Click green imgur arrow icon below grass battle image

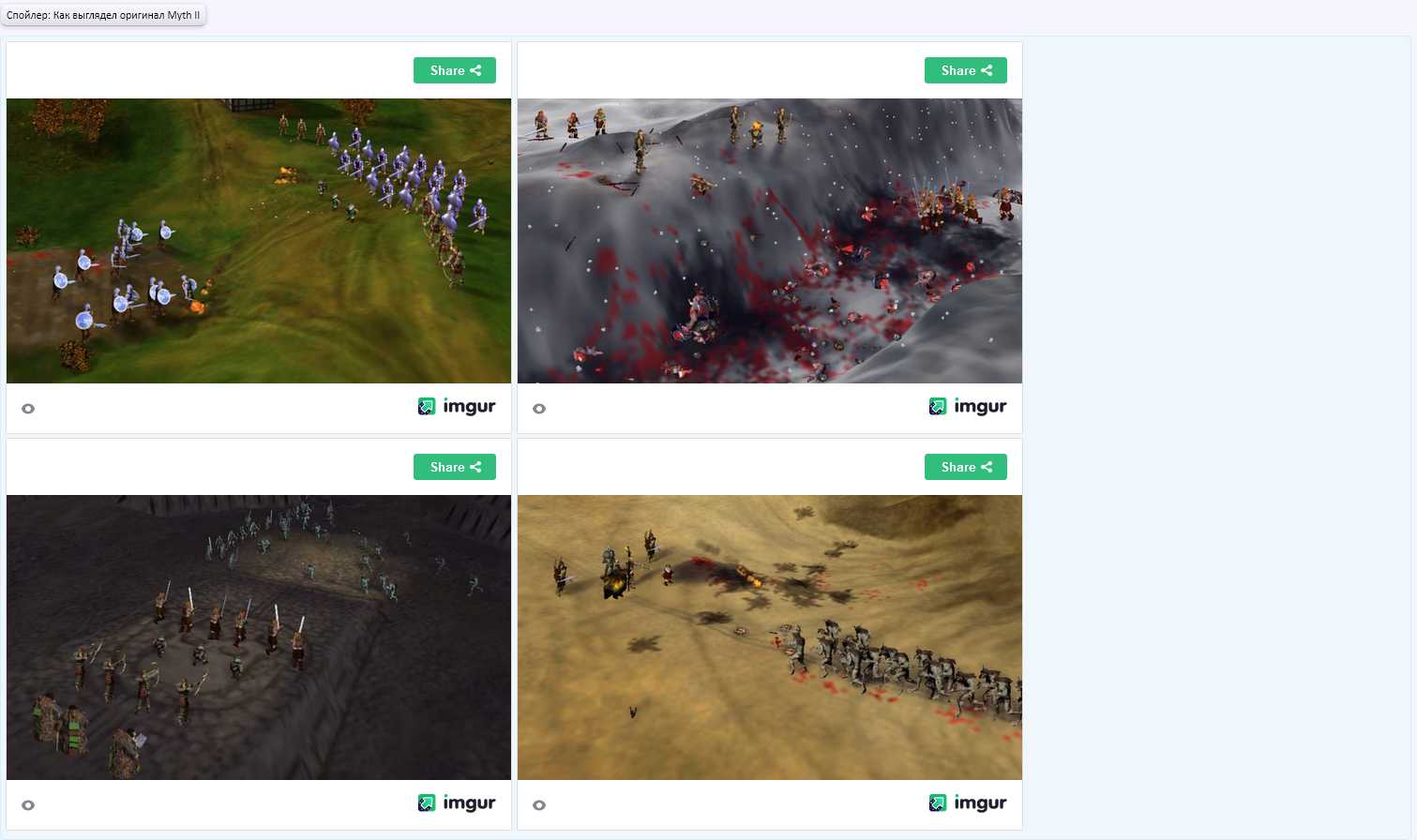point(427,406)
